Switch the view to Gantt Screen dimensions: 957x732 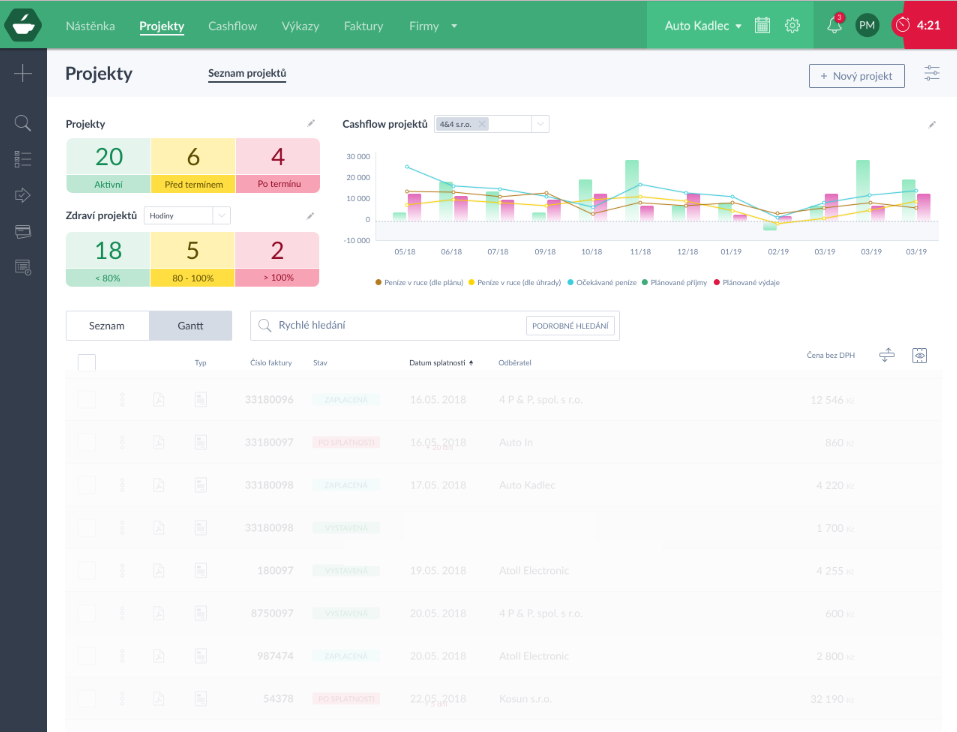point(190,326)
